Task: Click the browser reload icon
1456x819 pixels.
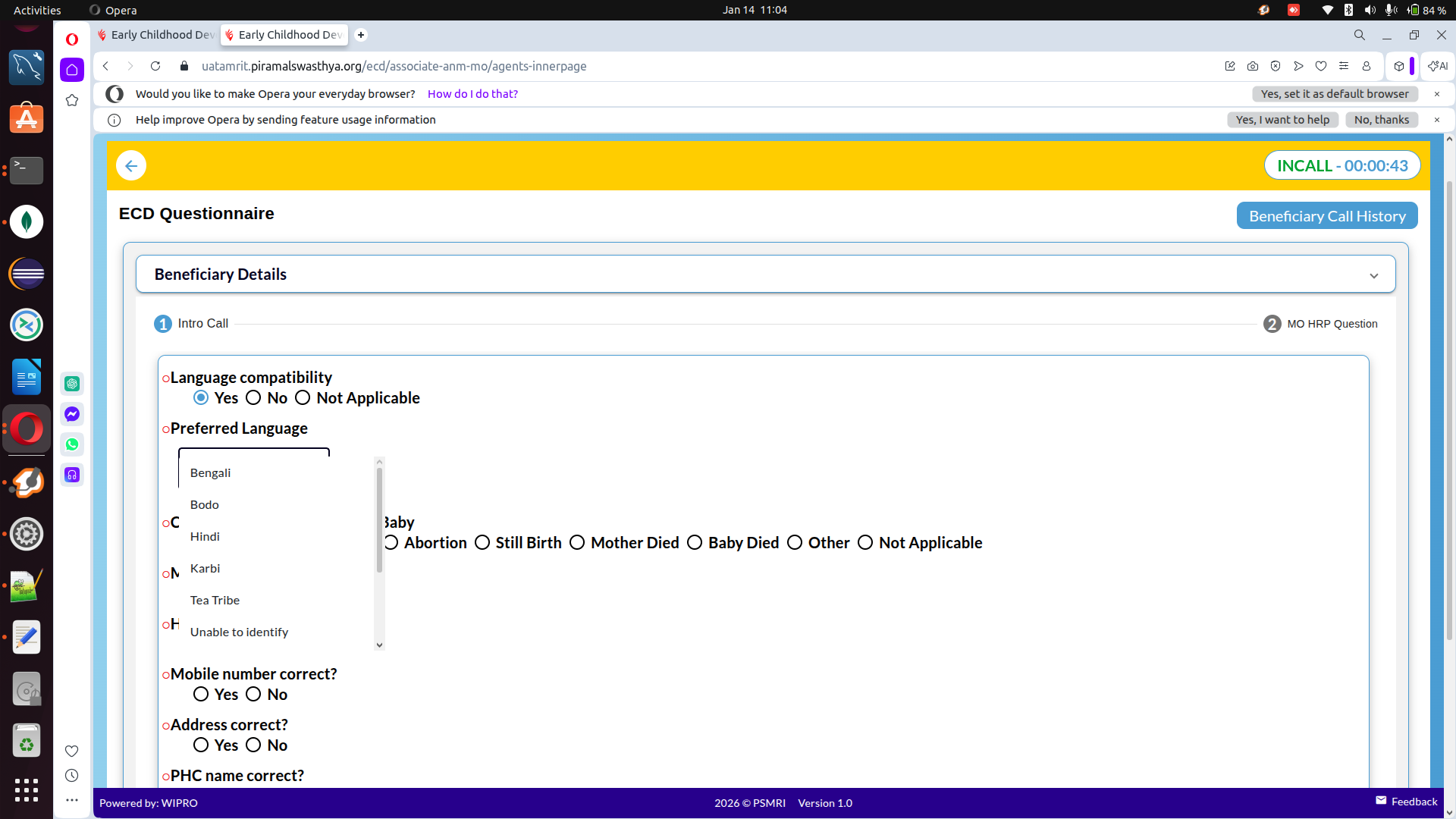Action: [x=155, y=66]
